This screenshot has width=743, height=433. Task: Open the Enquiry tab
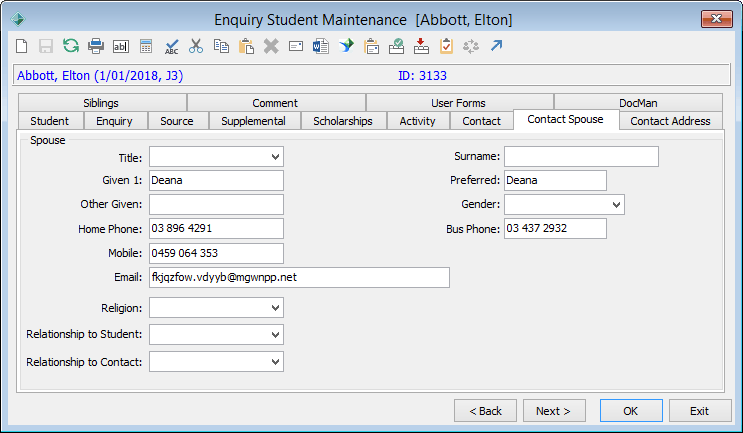tap(116, 121)
